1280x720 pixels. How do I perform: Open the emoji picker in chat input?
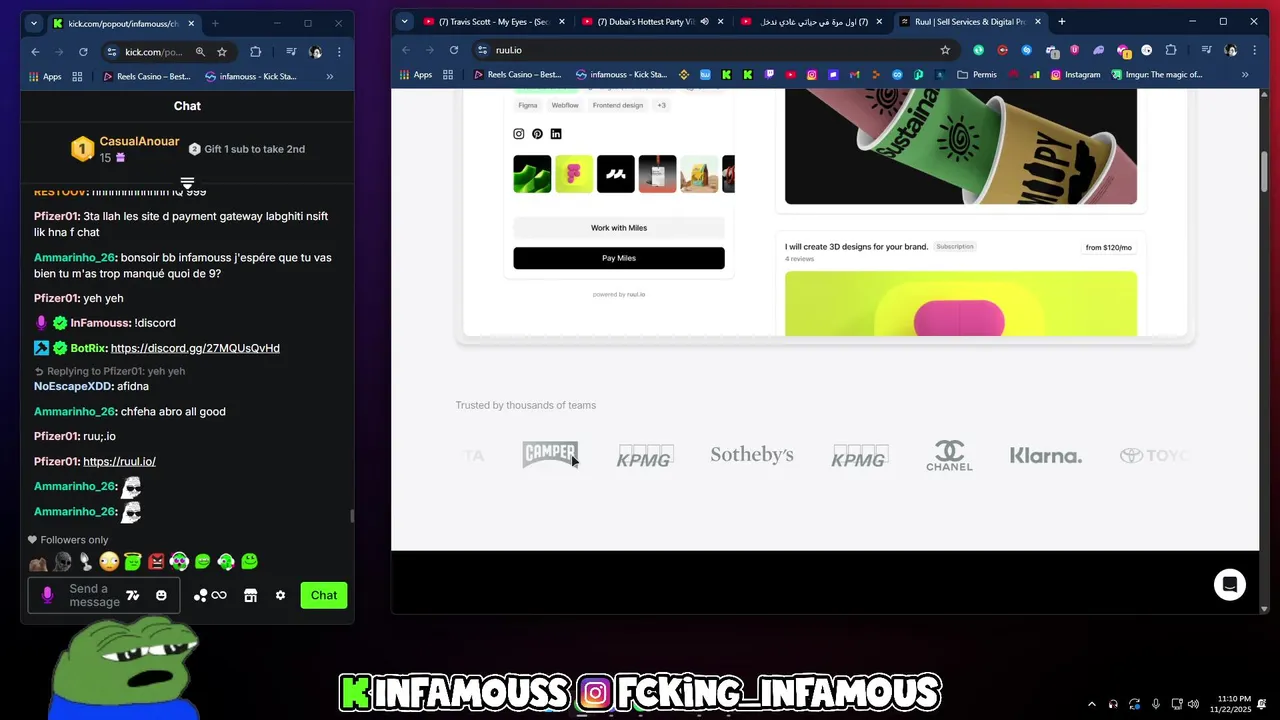pos(161,595)
